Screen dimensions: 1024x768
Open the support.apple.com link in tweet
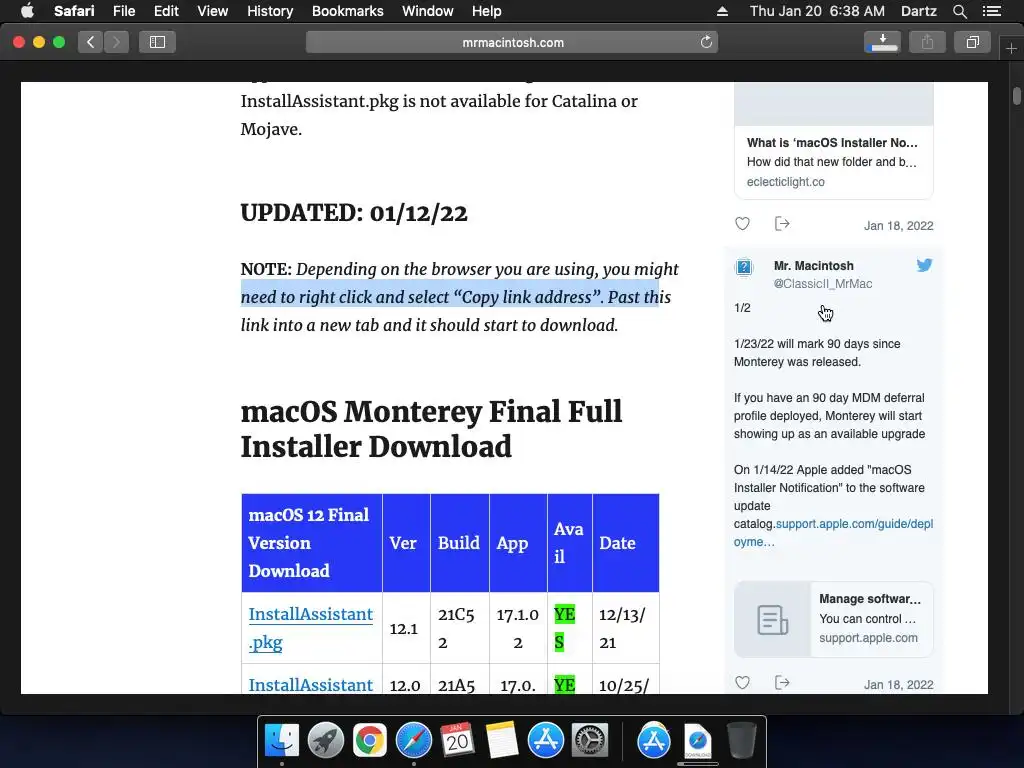833,532
